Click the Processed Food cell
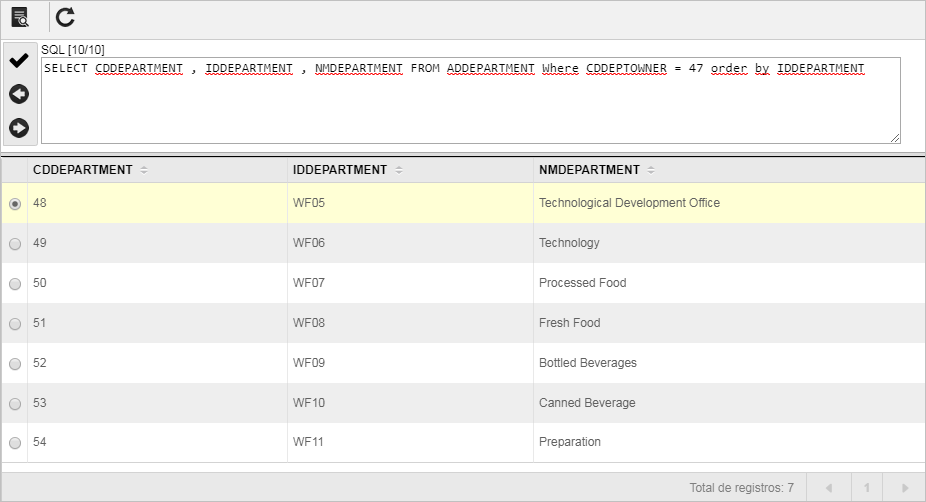 (x=729, y=283)
